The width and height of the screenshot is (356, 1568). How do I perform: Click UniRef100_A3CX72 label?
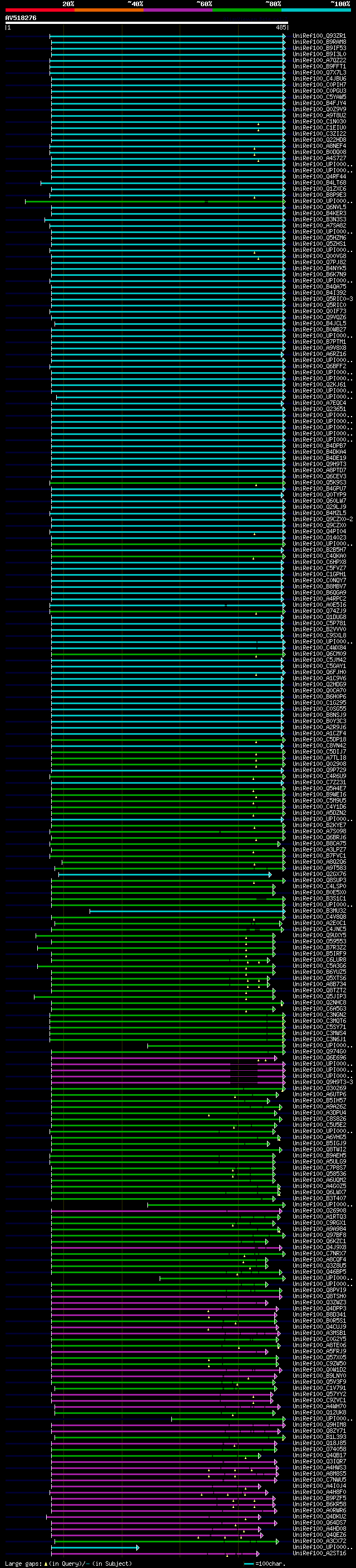(x=319, y=1541)
